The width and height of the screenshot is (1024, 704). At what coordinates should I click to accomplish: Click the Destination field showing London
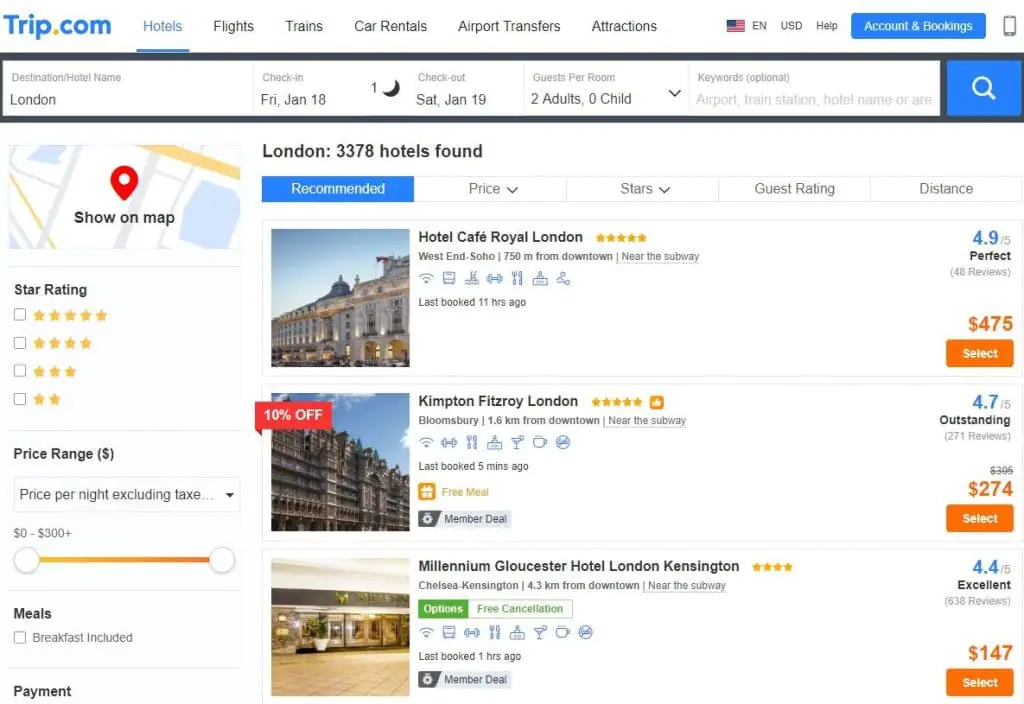click(x=128, y=89)
